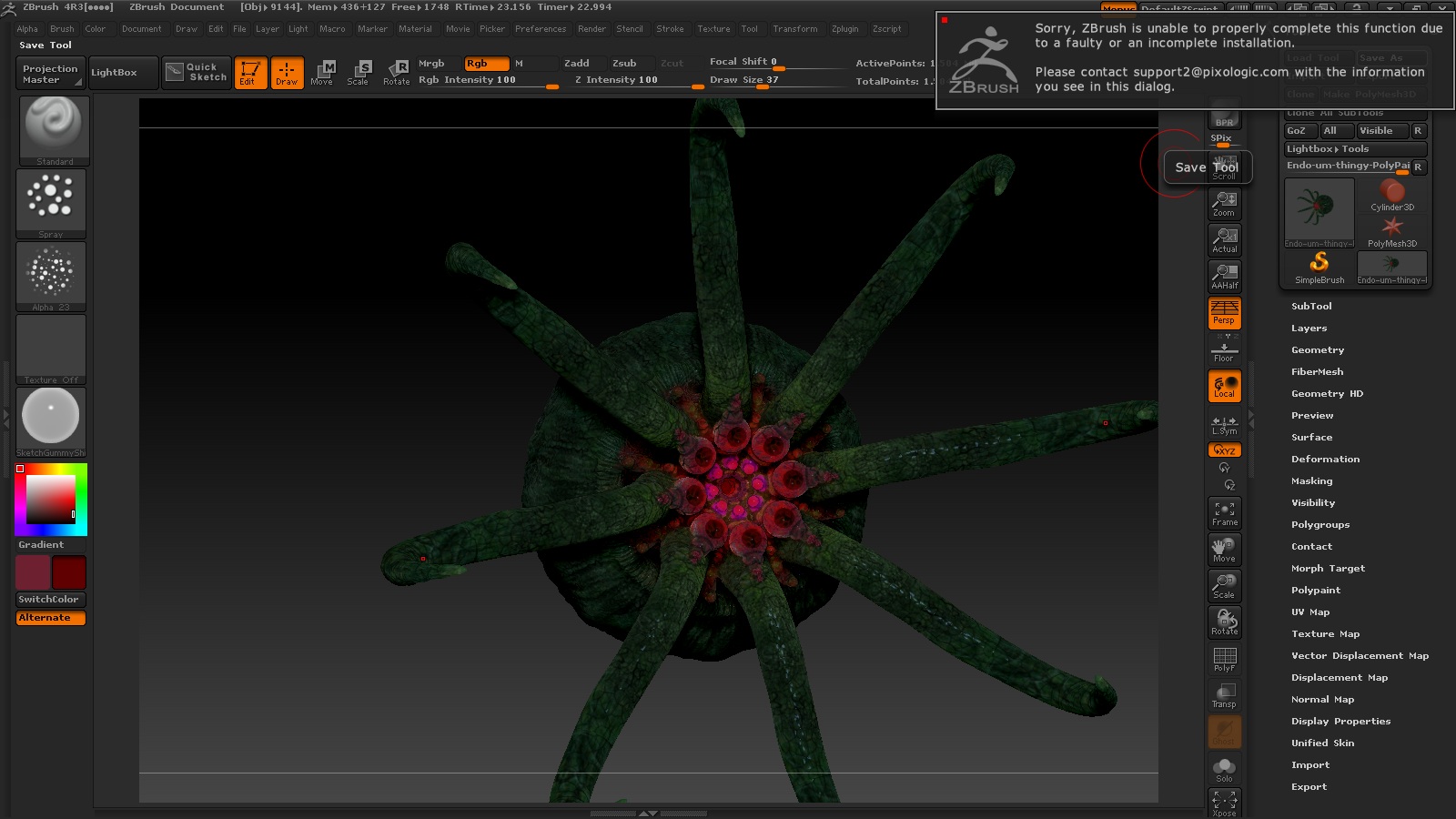Click the SwitchColor button
This screenshot has height=819, width=1456.
[50, 600]
